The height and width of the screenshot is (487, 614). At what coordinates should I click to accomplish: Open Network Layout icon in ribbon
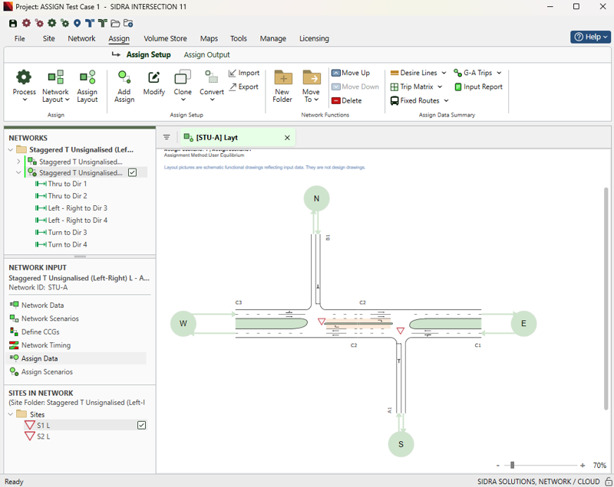coord(56,77)
